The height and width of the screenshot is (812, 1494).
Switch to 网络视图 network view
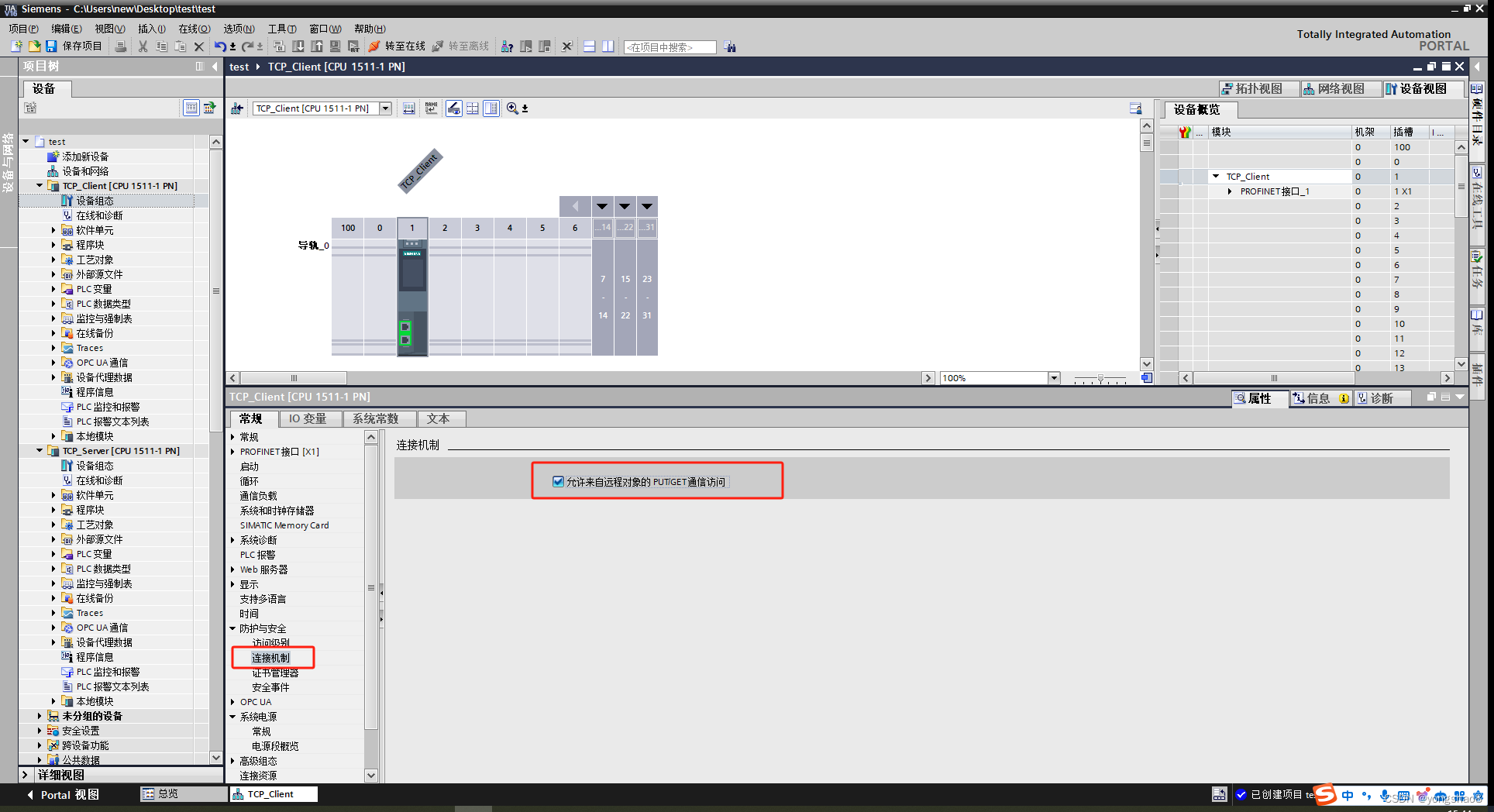pyautogui.click(x=1339, y=88)
